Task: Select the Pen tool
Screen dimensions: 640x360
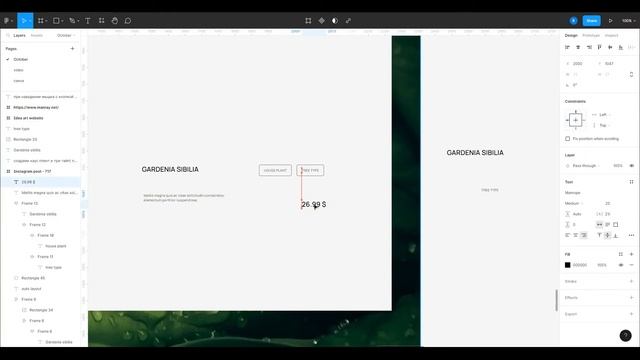Action: (x=72, y=20)
